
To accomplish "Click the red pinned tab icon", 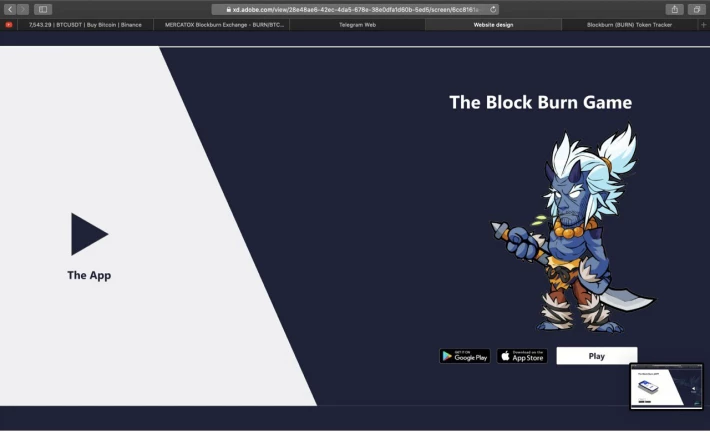I will [9, 25].
